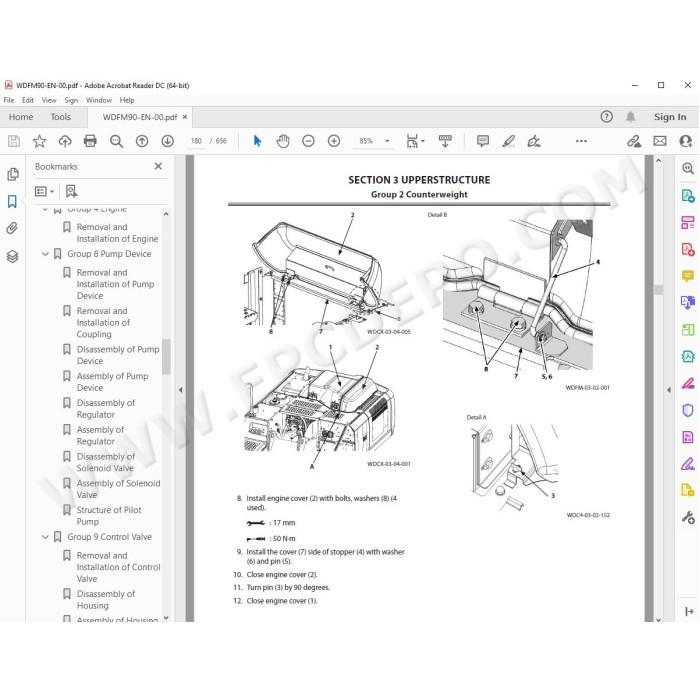Viewport: 700px width, 700px height.
Task: Open Disassembly of Solenoid Valve bookmark
Action: [x=105, y=462]
